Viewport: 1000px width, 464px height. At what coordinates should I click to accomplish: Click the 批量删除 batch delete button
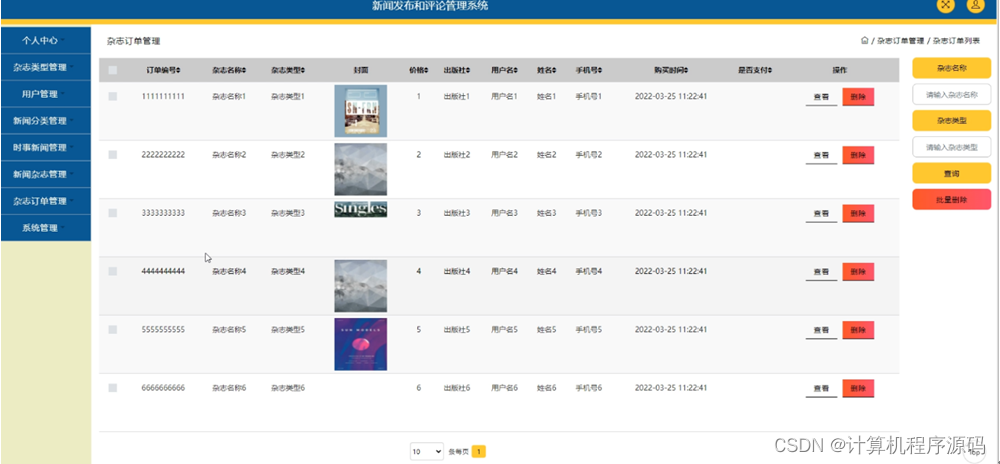click(952, 199)
